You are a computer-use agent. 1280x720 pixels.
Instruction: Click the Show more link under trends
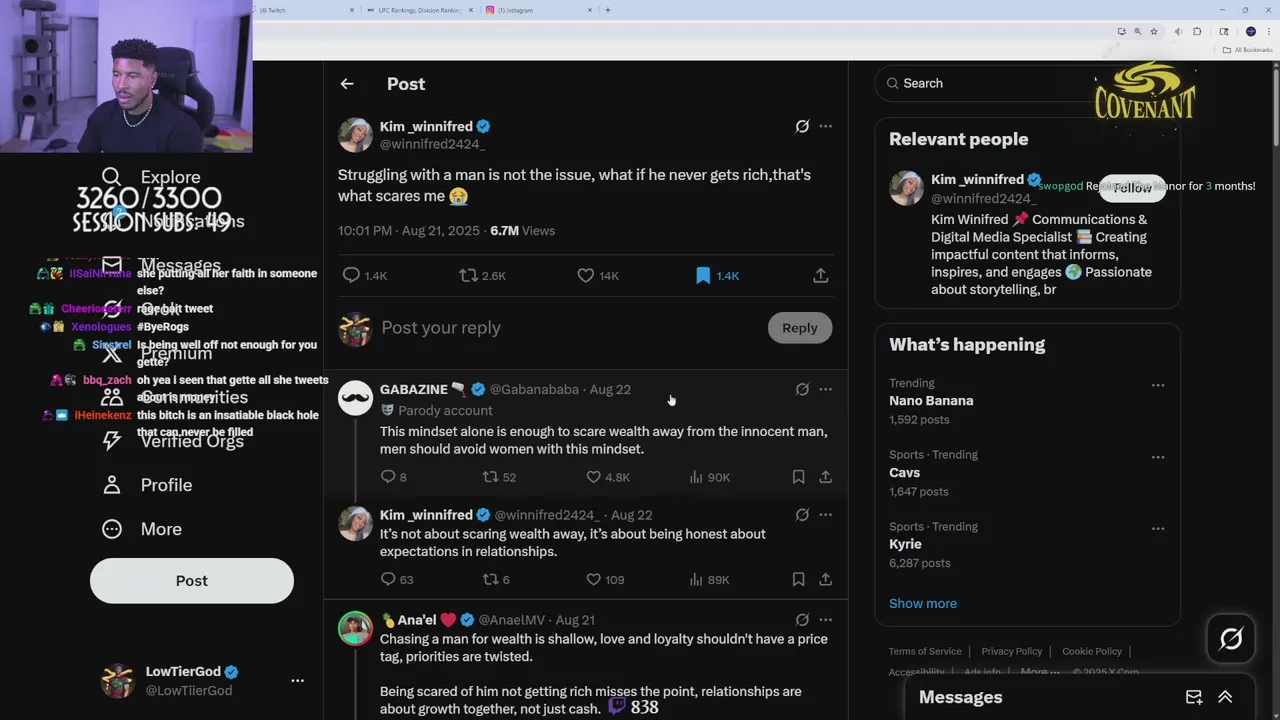(x=923, y=603)
